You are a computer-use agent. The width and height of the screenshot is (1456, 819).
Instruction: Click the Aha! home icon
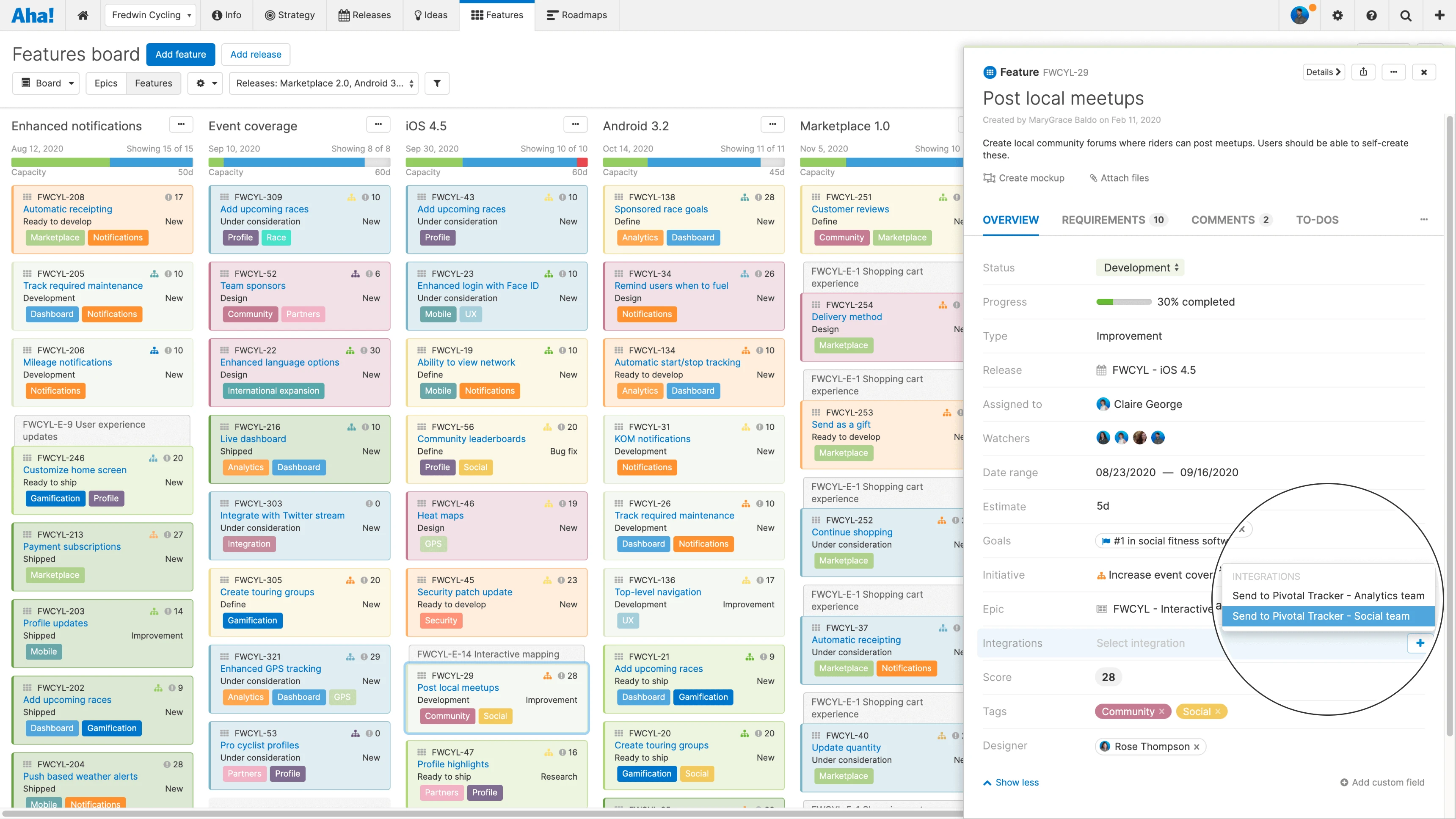click(83, 15)
